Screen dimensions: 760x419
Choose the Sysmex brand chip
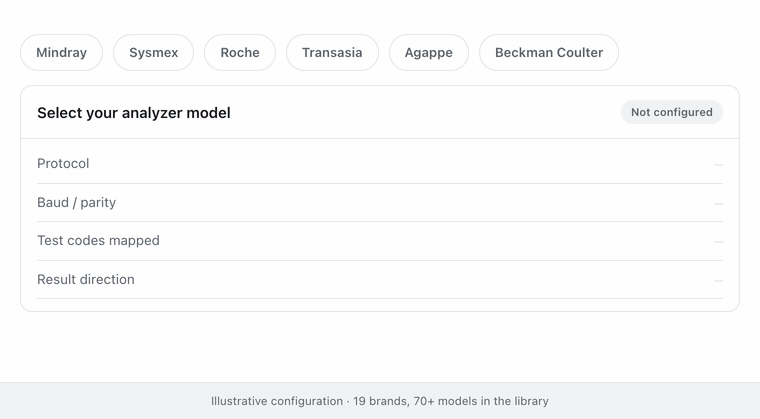[154, 52]
